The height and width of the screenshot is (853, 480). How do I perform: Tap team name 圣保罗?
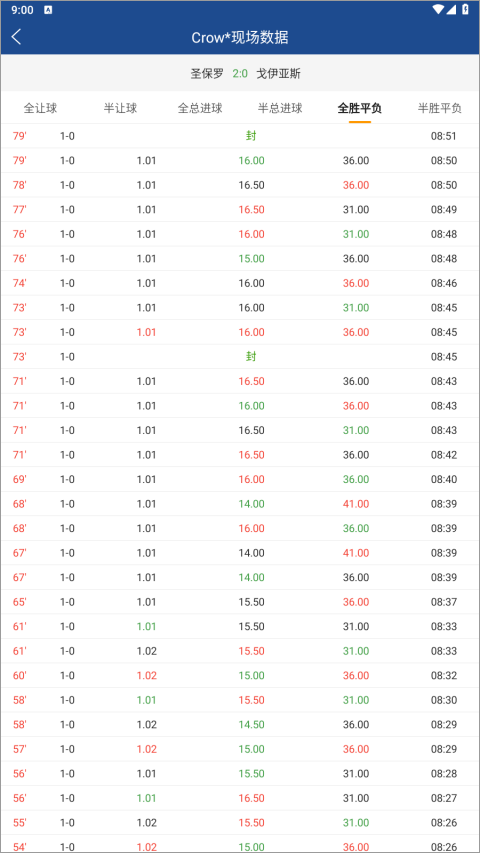click(207, 73)
